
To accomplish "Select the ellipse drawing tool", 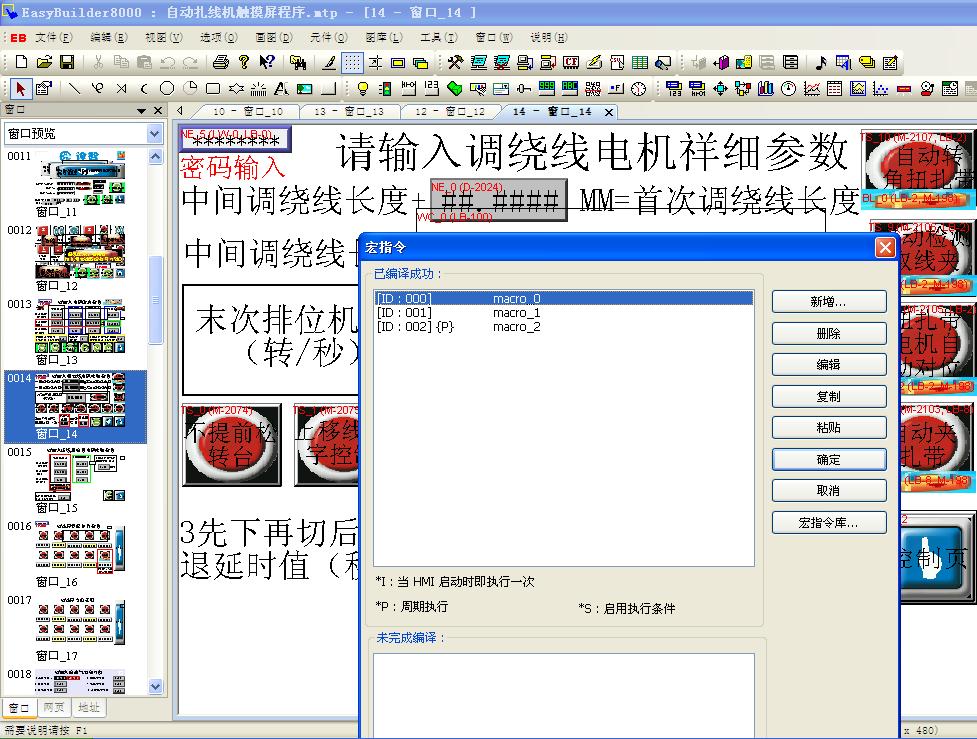I will [x=167, y=89].
